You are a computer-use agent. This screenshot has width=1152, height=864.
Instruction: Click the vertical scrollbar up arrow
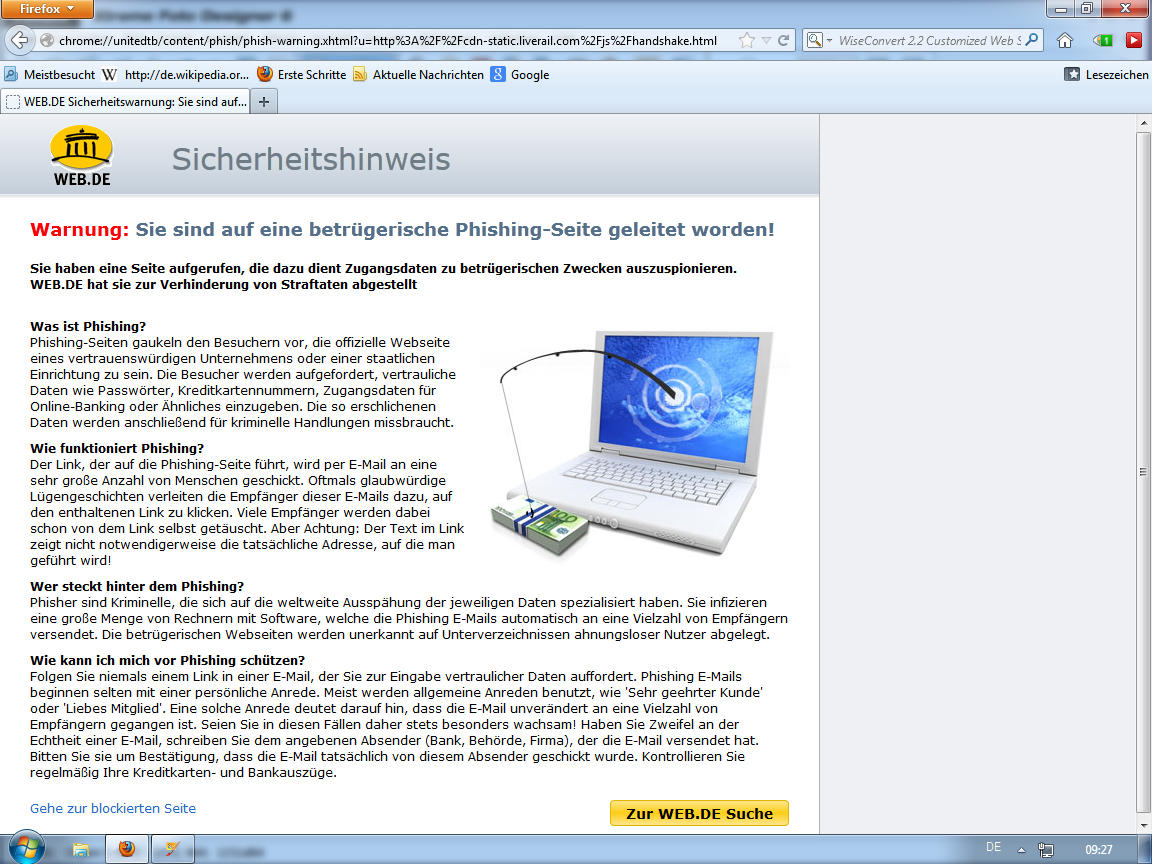click(1144, 123)
